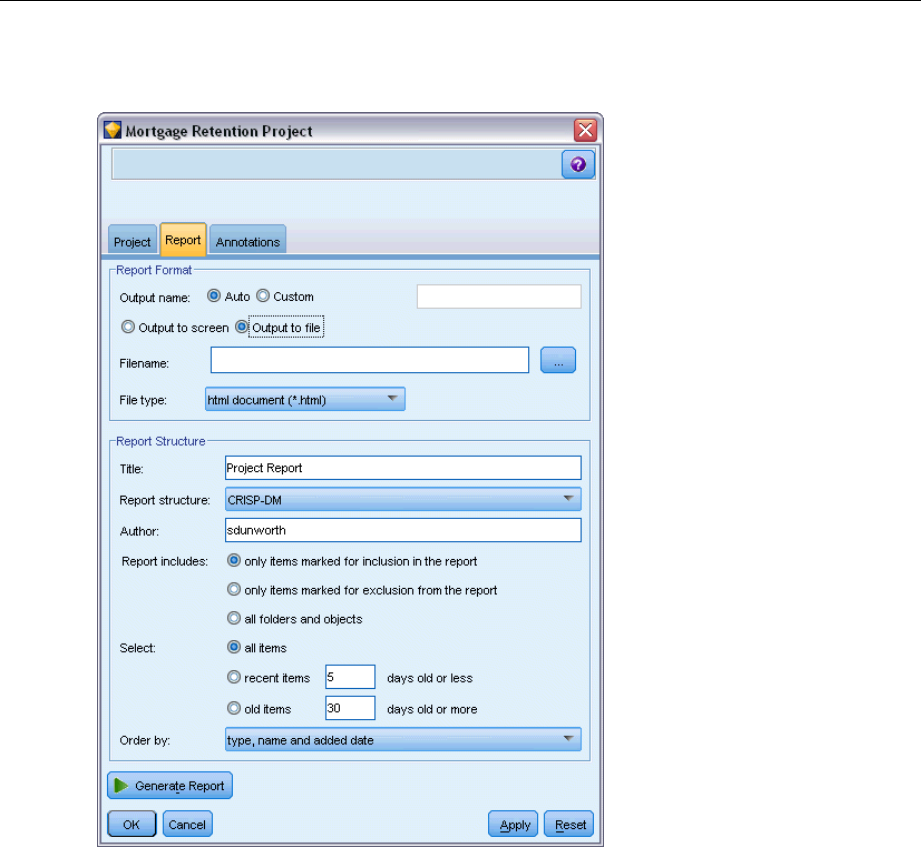921x847 pixels.
Task: Open the Annotations tab
Action: pos(247,241)
